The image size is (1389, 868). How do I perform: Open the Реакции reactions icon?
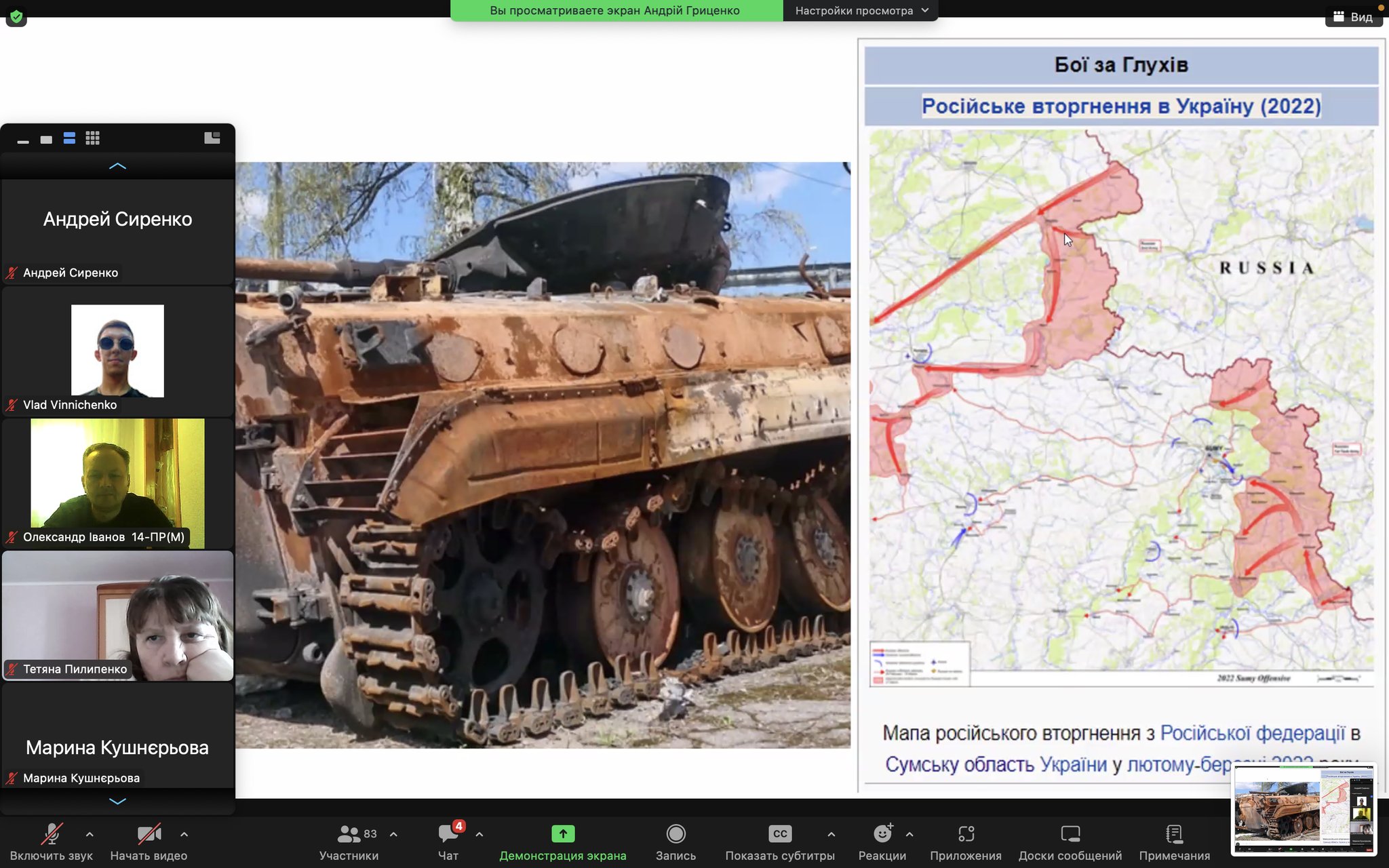(x=882, y=834)
